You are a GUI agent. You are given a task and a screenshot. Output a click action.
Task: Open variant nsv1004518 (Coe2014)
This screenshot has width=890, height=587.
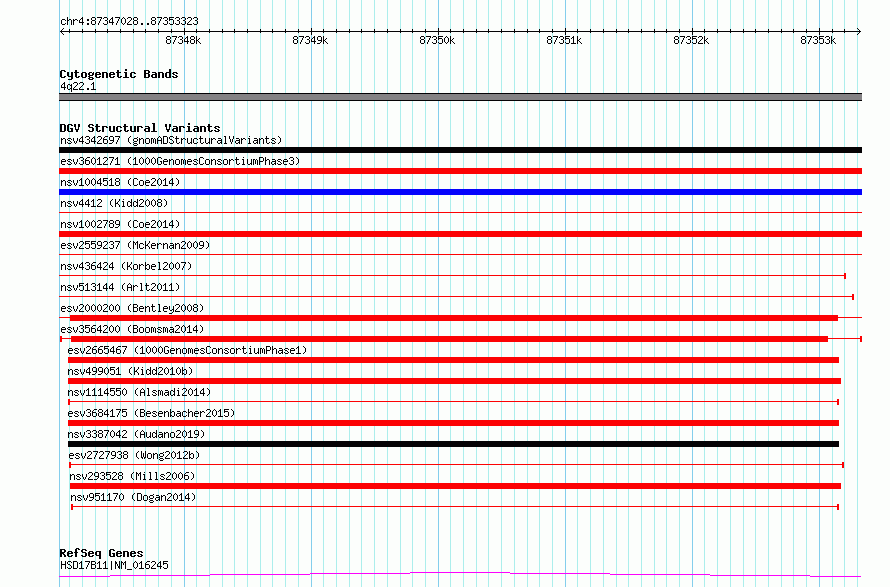120,182
